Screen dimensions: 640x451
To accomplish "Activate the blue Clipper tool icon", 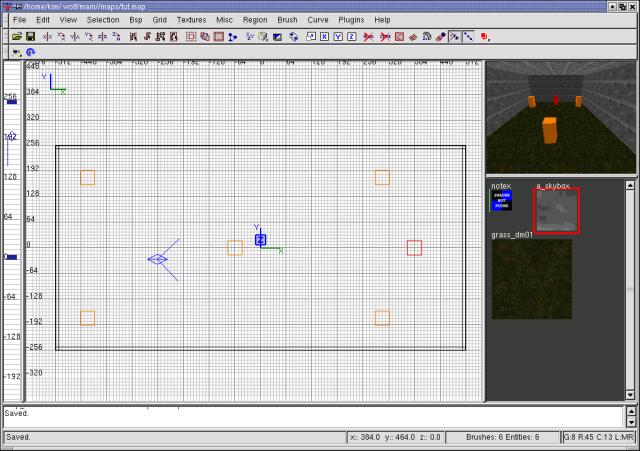I will pos(233,37).
